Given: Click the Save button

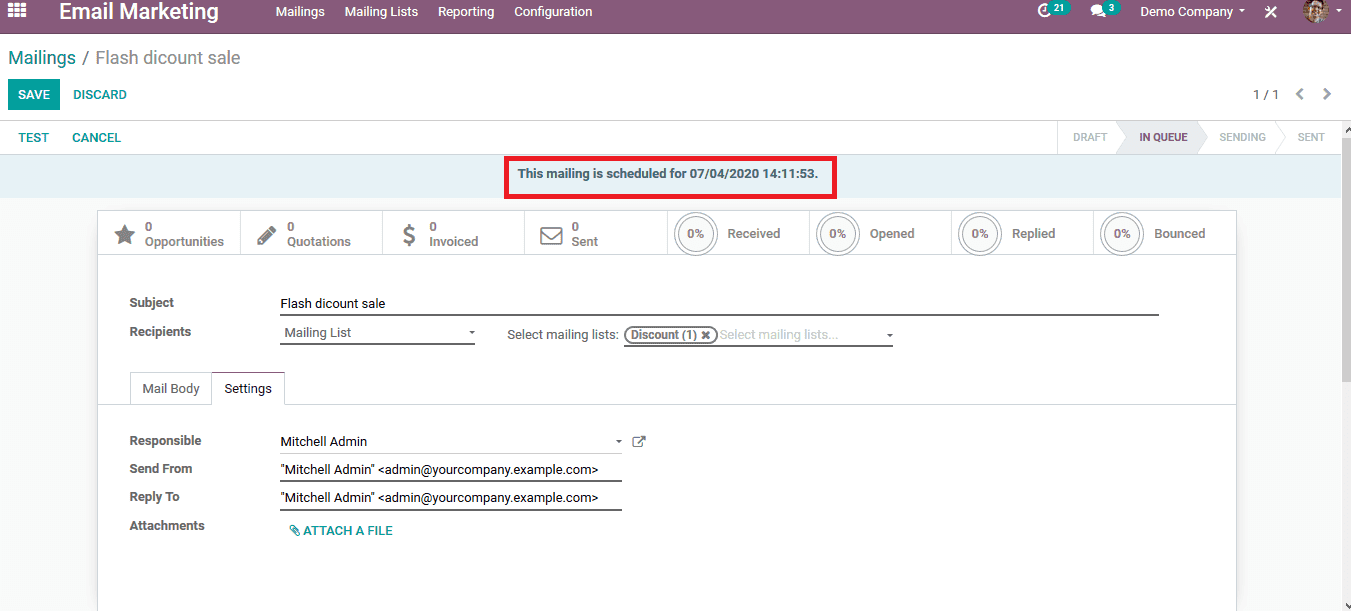Looking at the screenshot, I should pos(34,95).
